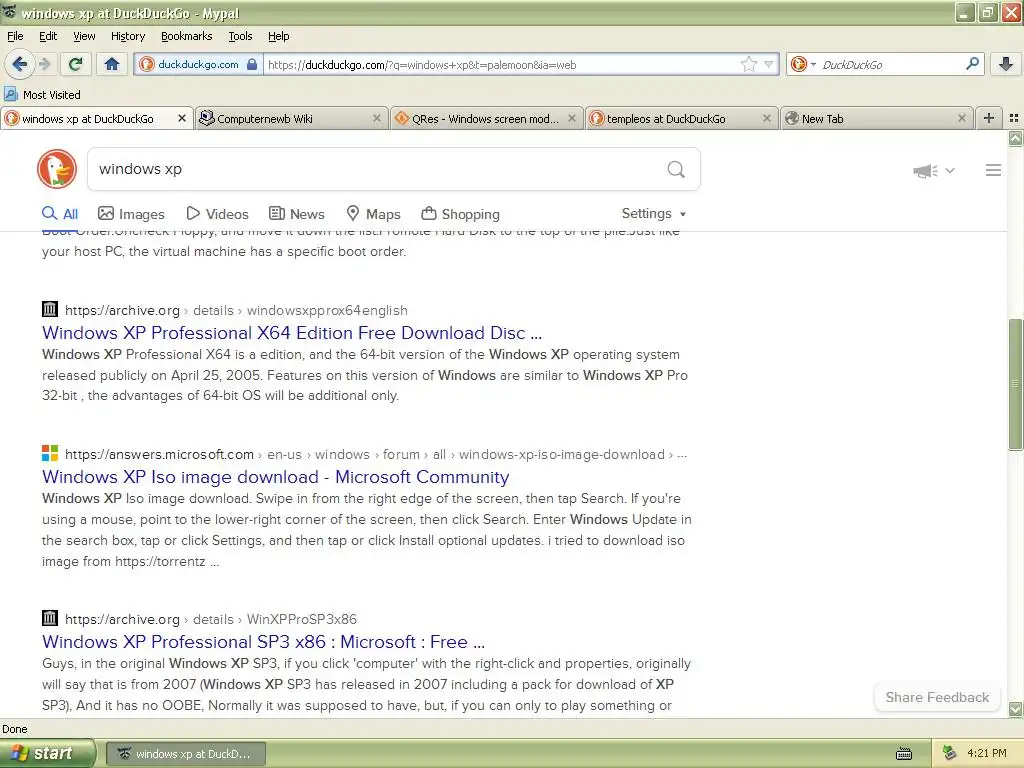
Task: Open the Tools menu
Action: tap(240, 36)
